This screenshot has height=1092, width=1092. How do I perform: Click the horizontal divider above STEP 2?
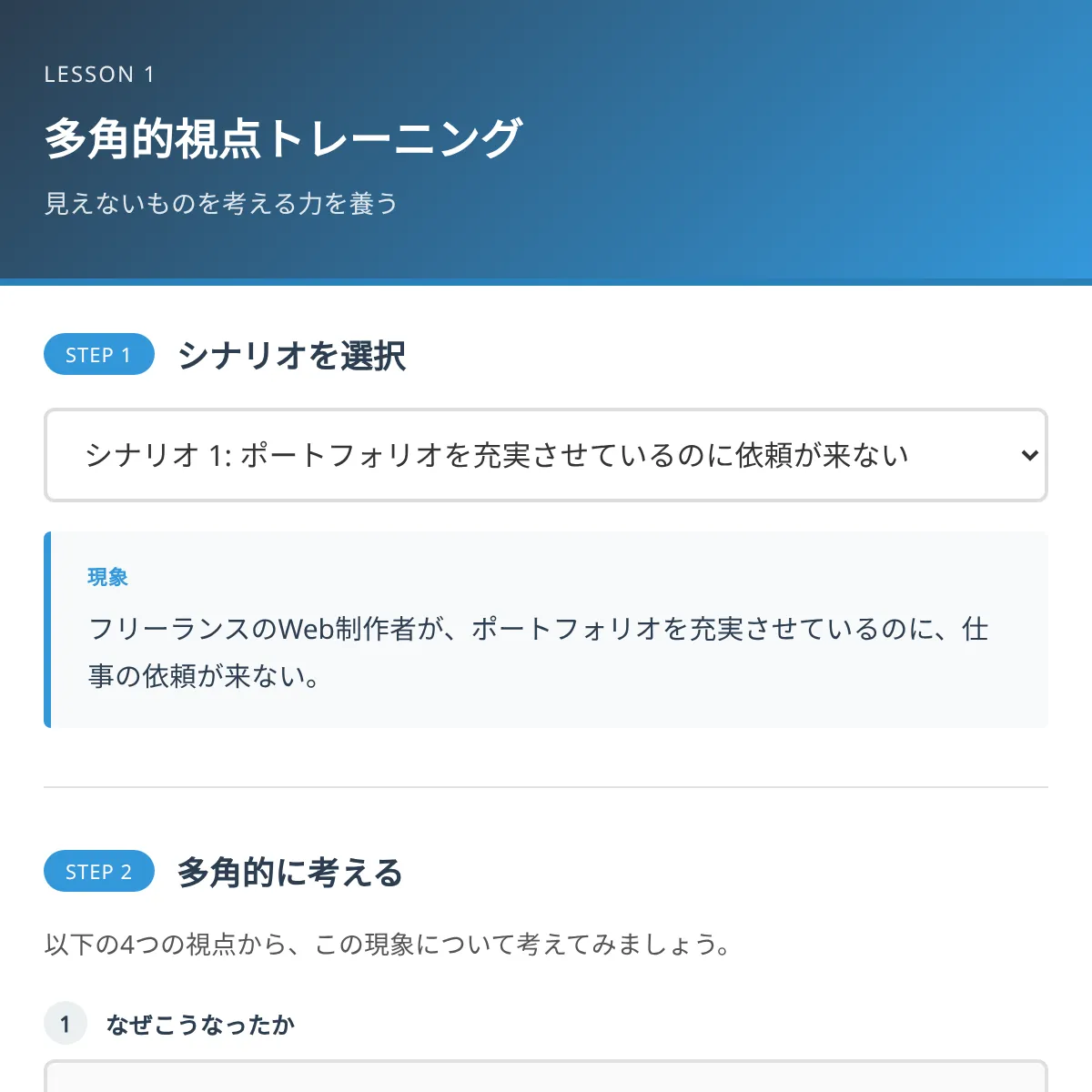[x=546, y=787]
